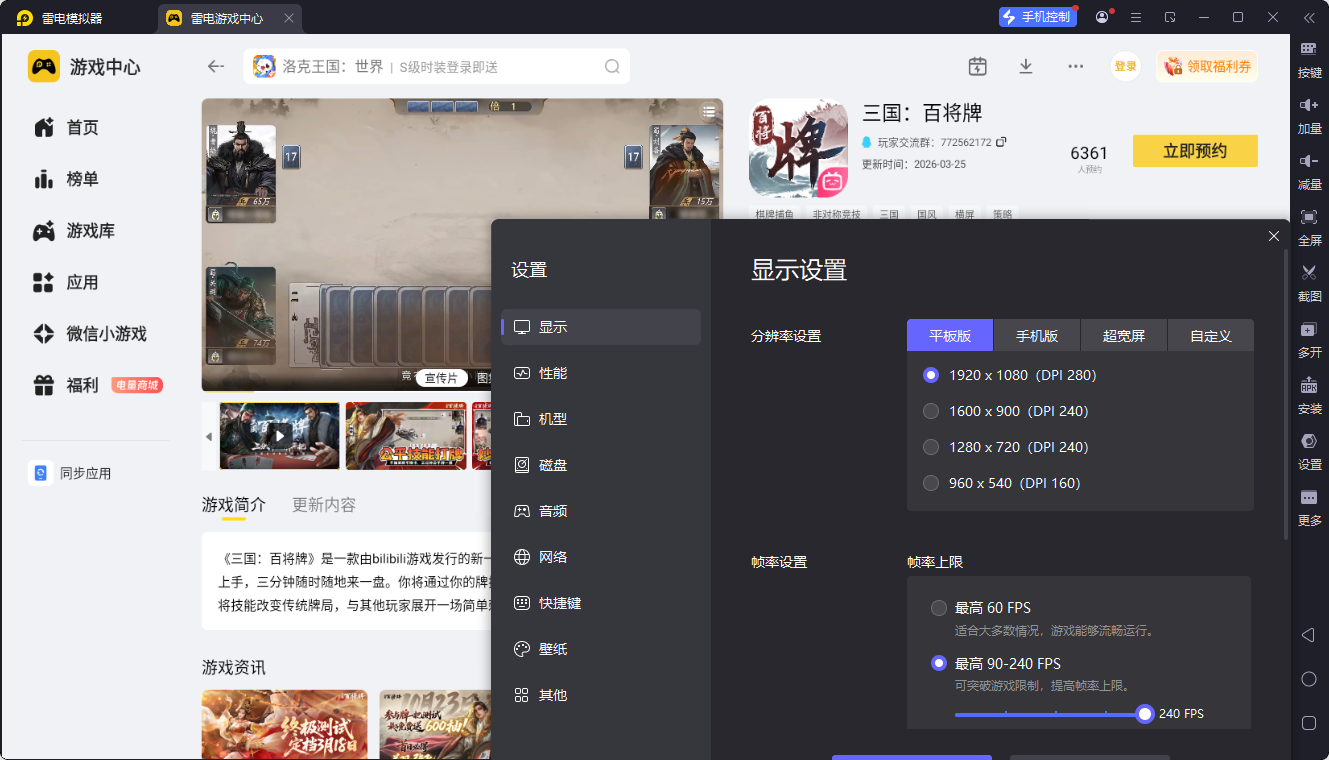Open the title bar hamburger menu
This screenshot has width=1329, height=760.
pos(1136,17)
